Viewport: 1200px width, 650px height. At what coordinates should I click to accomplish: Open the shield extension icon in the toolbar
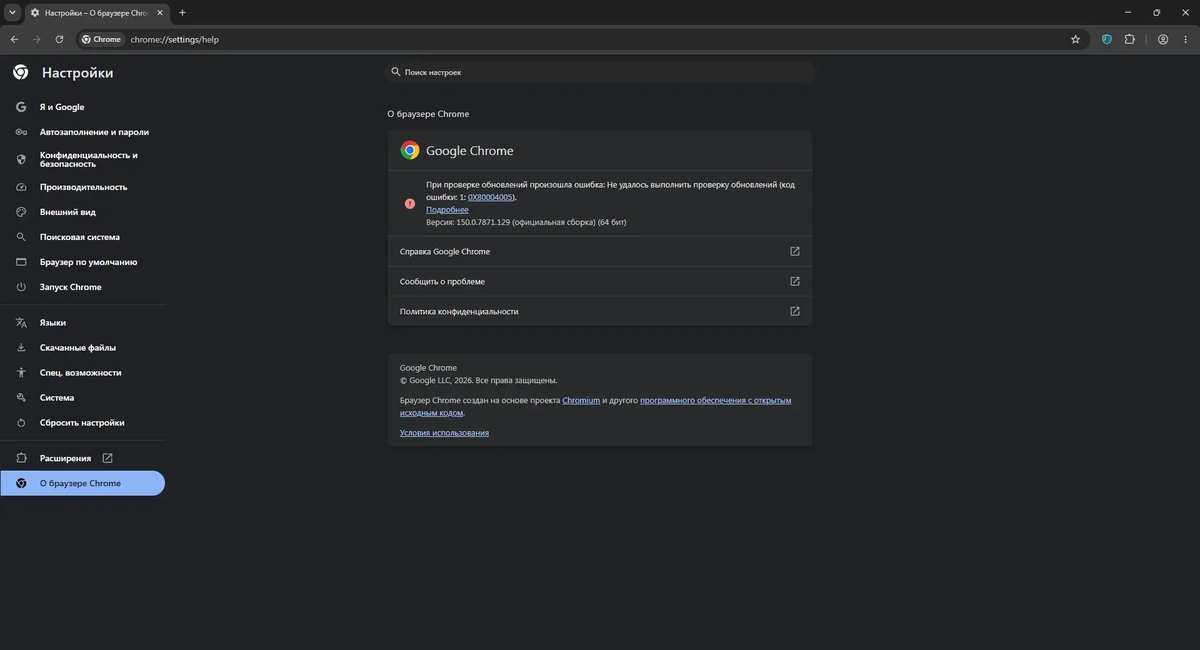tap(1107, 39)
